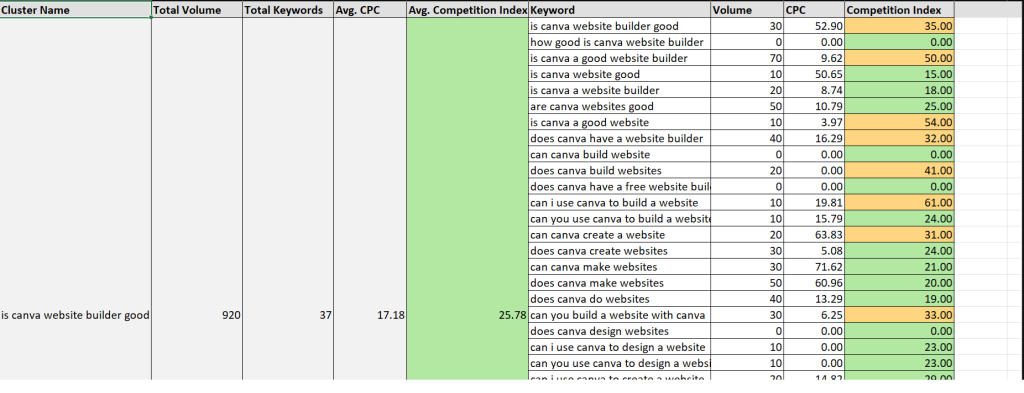Select the competition index value 31.00

[x=899, y=234]
